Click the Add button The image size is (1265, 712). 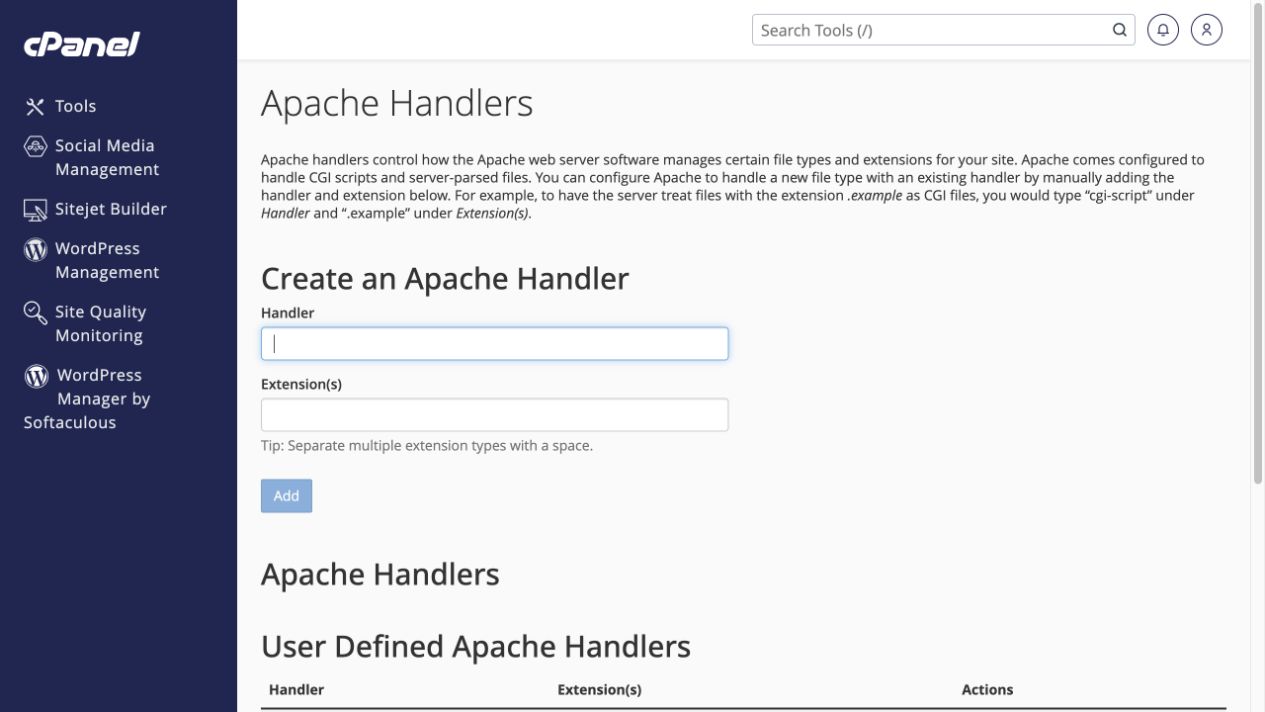pos(286,496)
